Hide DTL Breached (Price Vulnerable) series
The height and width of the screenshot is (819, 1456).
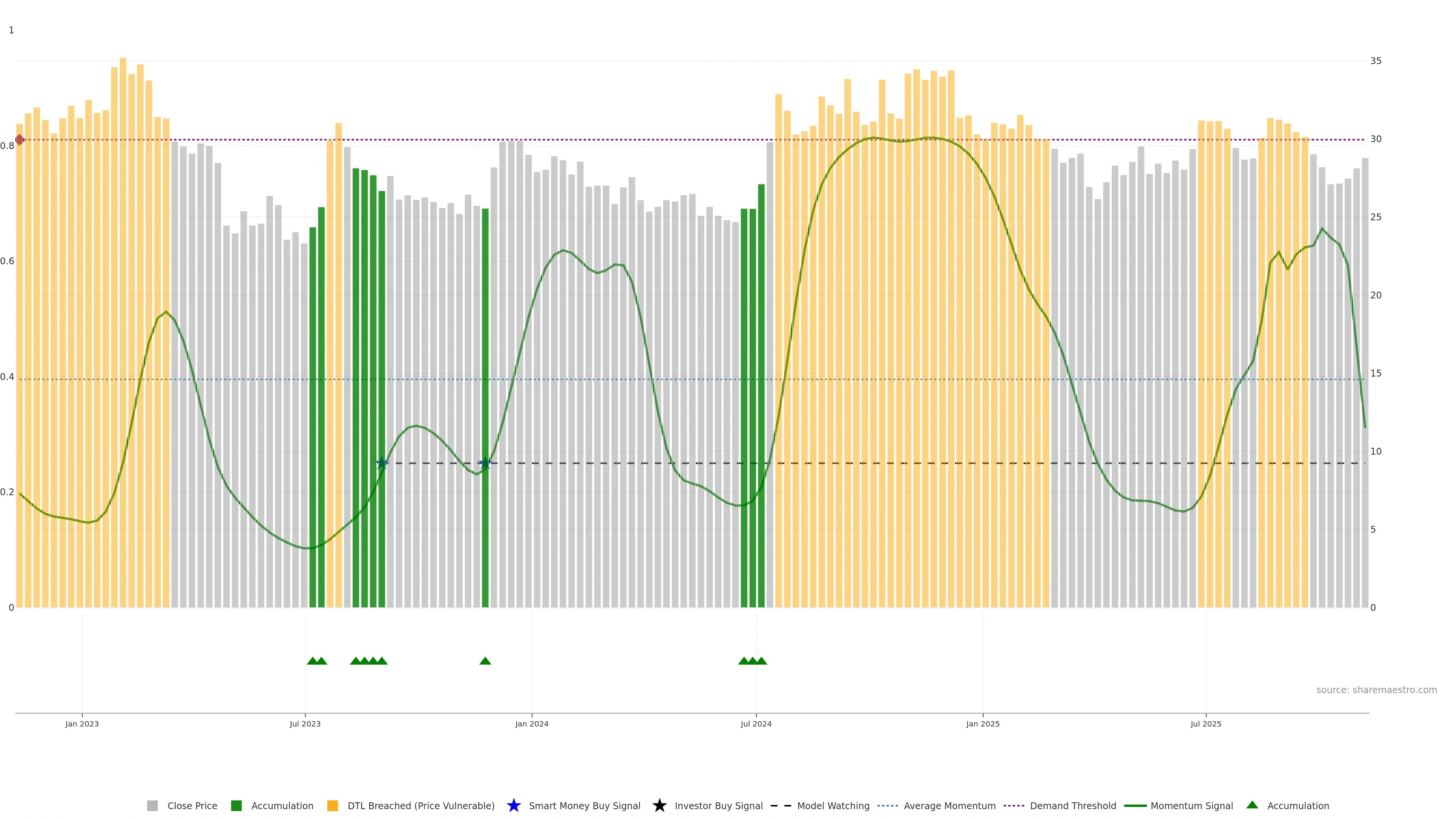point(420,805)
